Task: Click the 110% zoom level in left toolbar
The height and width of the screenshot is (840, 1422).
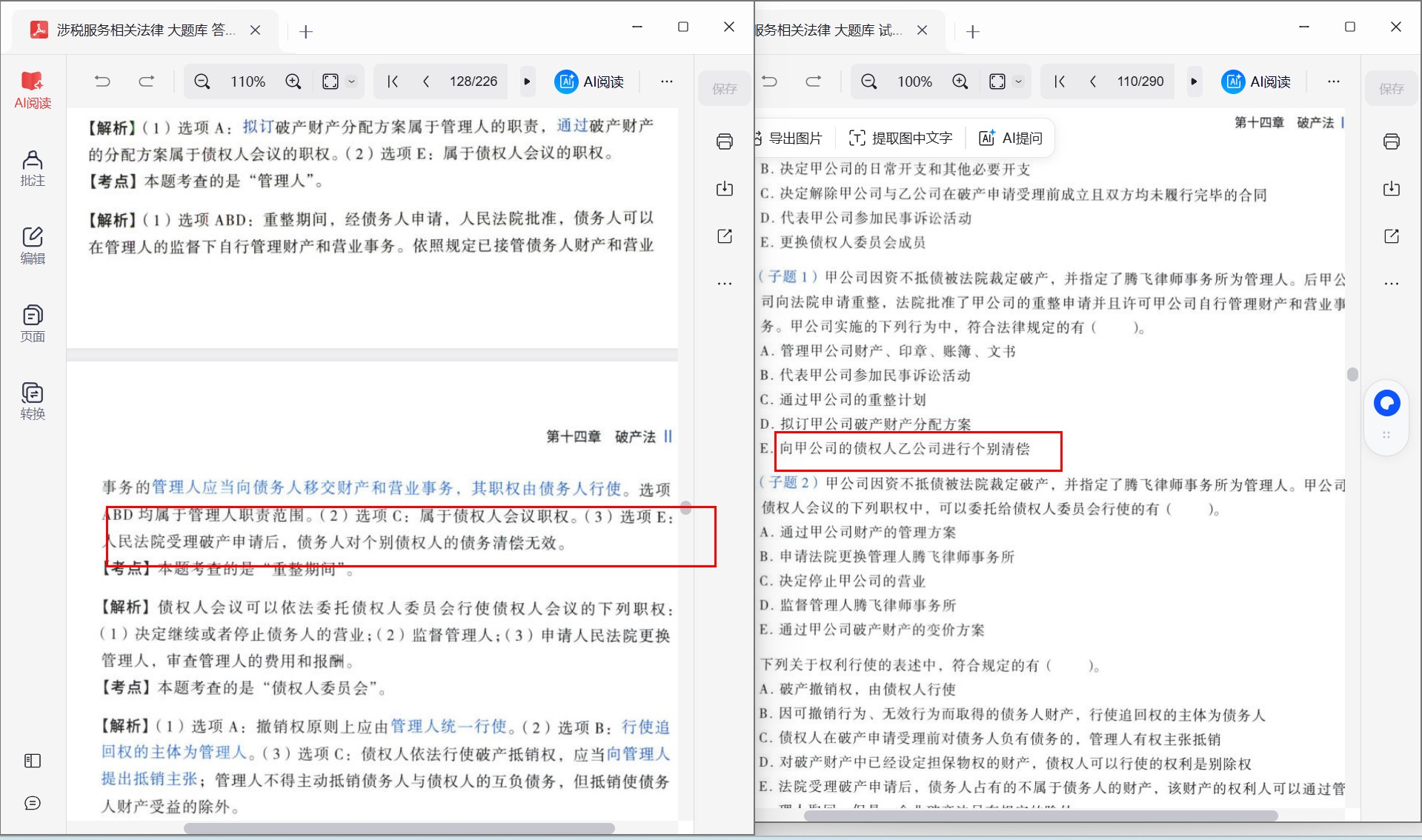Action: pyautogui.click(x=247, y=81)
